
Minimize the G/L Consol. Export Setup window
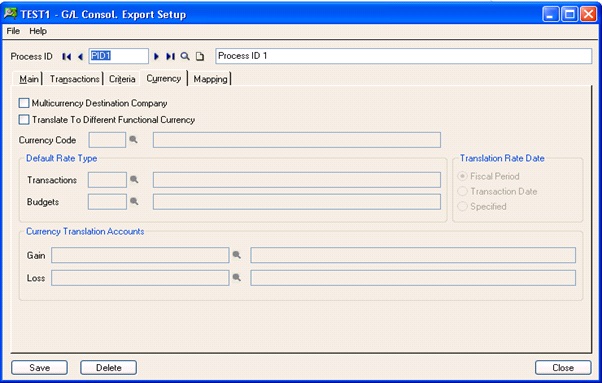(x=551, y=14)
